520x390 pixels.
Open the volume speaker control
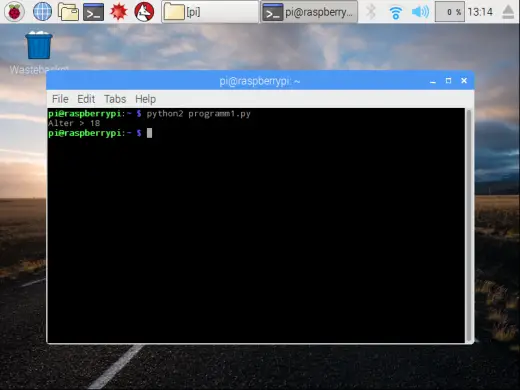tap(420, 12)
